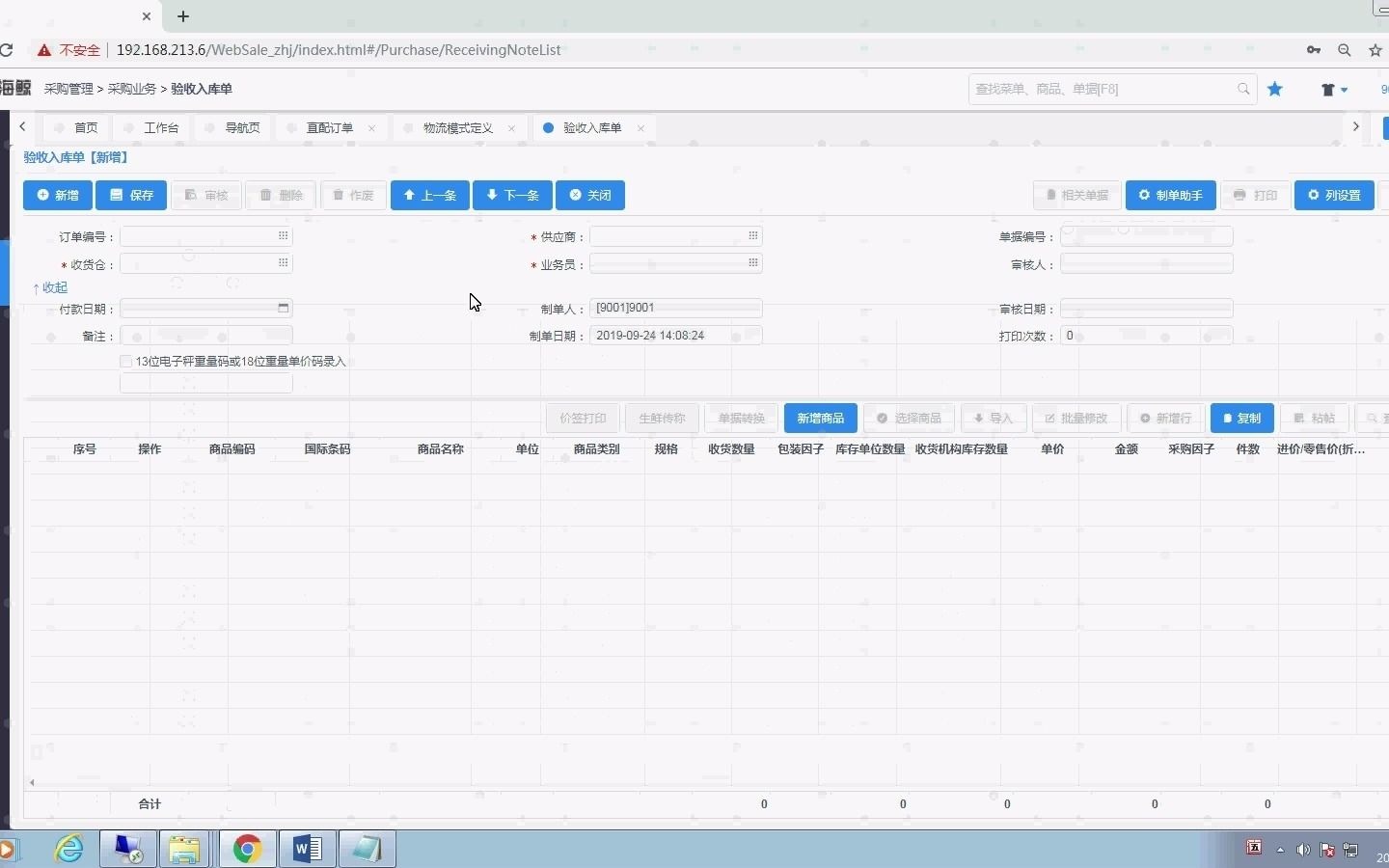1389x868 pixels.
Task: Focus the 备注 remarks field
Action: point(206,336)
